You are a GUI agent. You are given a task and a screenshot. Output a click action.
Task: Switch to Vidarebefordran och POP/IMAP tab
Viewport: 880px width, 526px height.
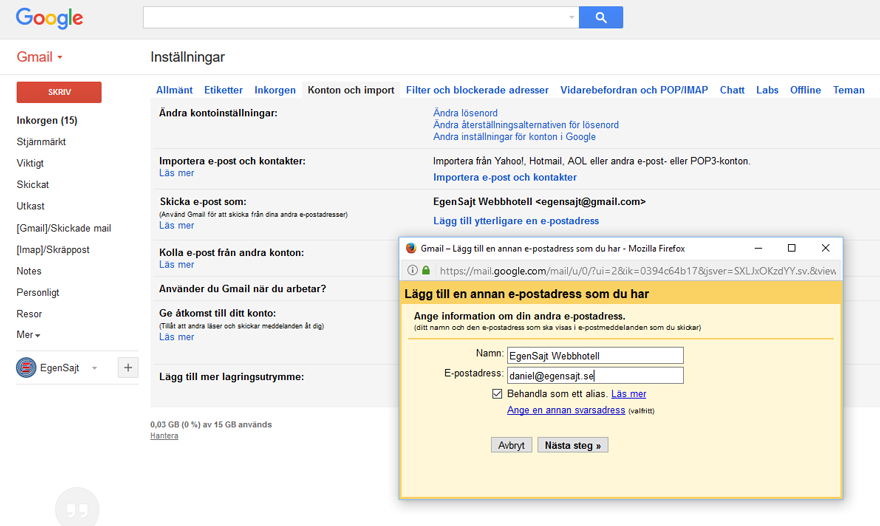pos(634,90)
